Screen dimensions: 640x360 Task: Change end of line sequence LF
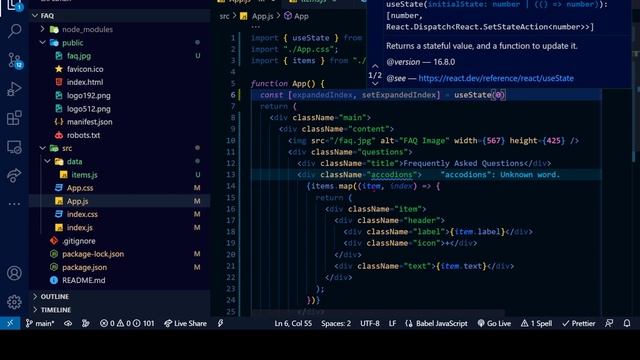coord(392,323)
